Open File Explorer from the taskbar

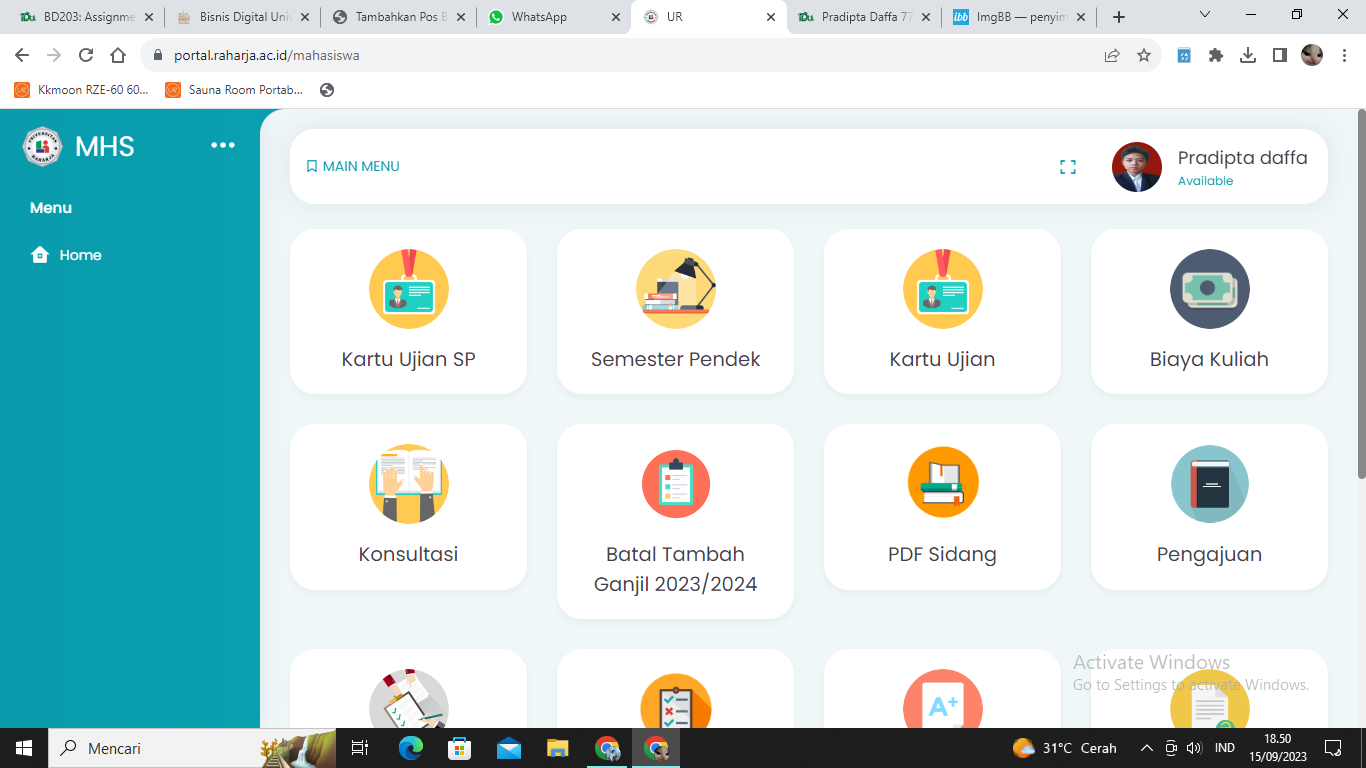point(558,748)
